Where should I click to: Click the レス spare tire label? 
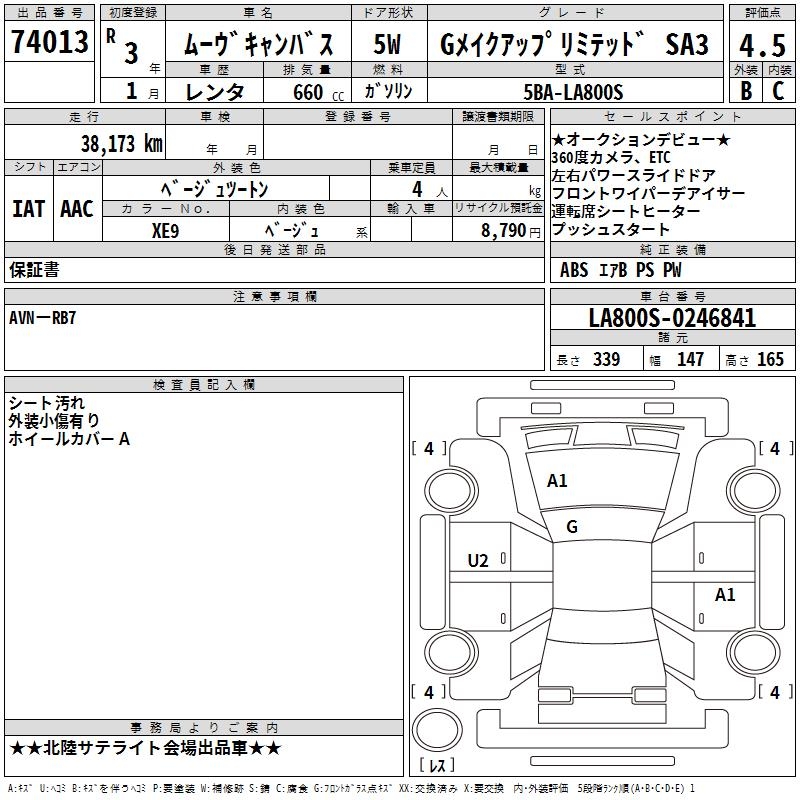[437, 765]
